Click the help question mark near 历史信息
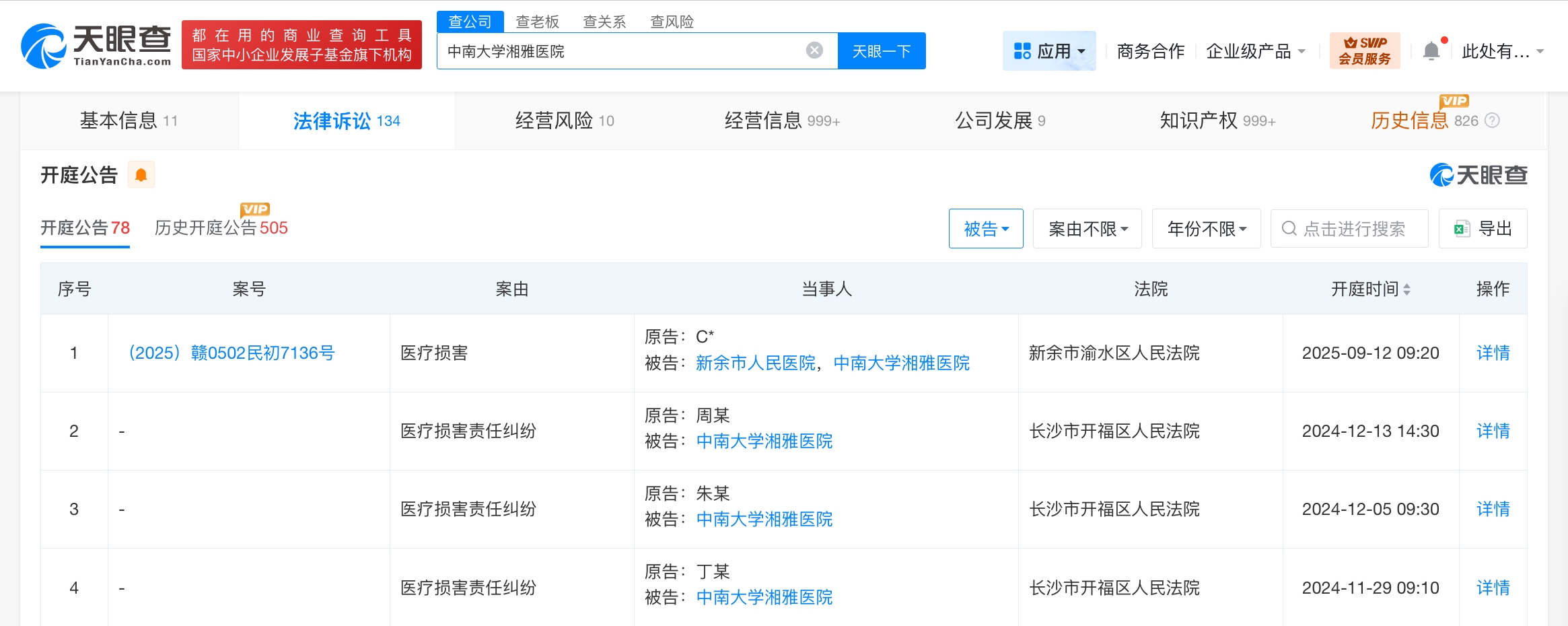Image resolution: width=1568 pixels, height=626 pixels. click(1493, 120)
